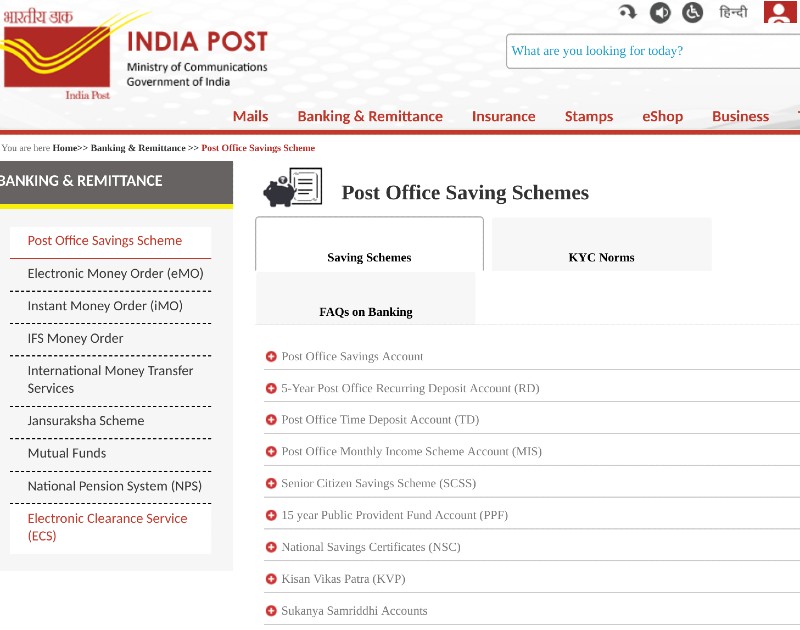Click 'Kisan Vikas Patra (KVP)' text
Viewport: 800px width, 630px height.
343,579
